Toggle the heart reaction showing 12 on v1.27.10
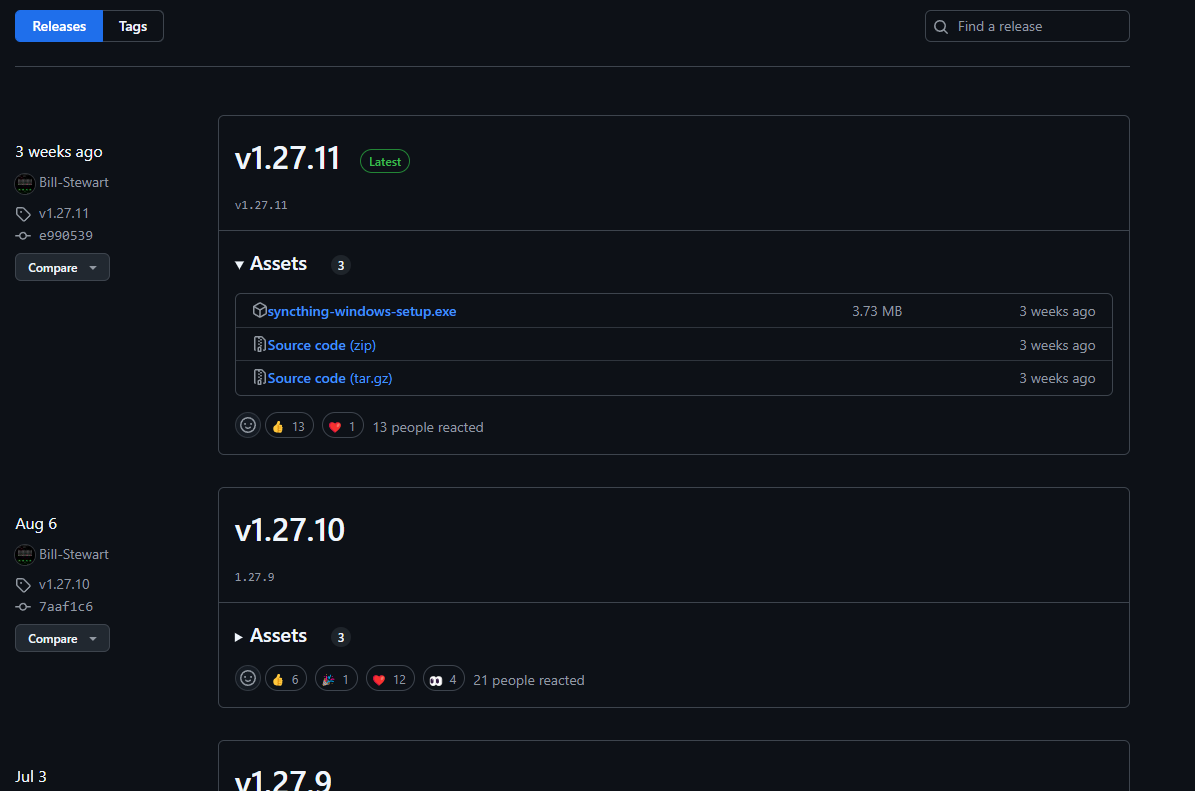 pyautogui.click(x=390, y=678)
